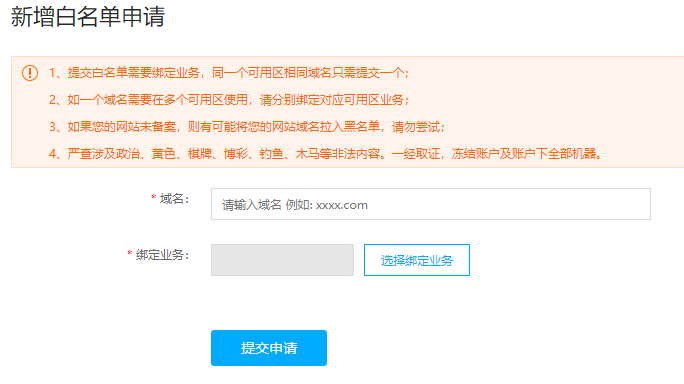The height and width of the screenshot is (384, 684).
Task: Click the 绑定业务 field label
Action: [x=162, y=255]
